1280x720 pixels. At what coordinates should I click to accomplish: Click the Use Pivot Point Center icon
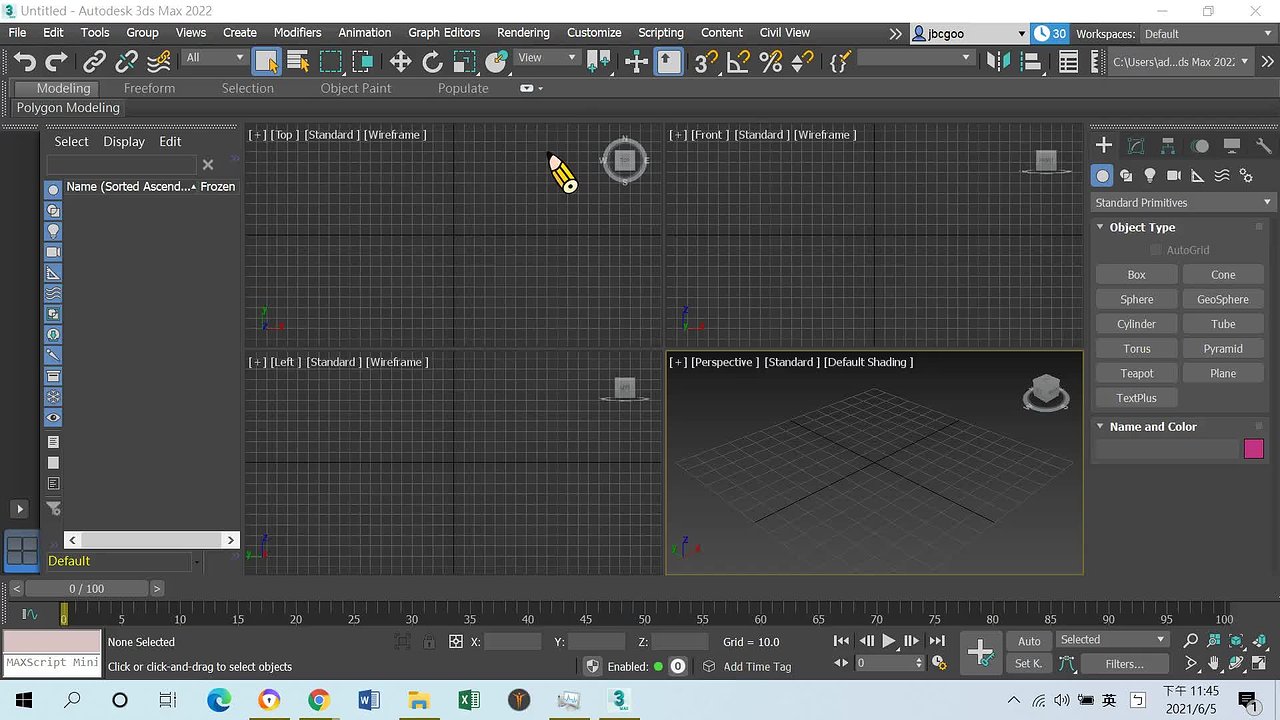pos(600,62)
